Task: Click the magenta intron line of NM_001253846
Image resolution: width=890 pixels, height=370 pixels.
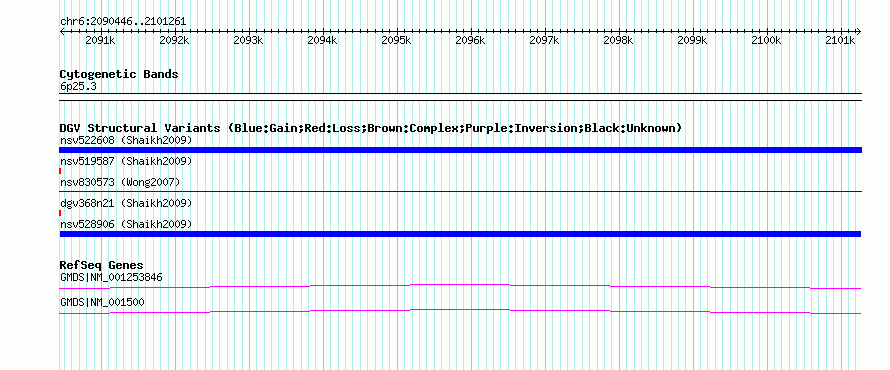Action: 460,287
